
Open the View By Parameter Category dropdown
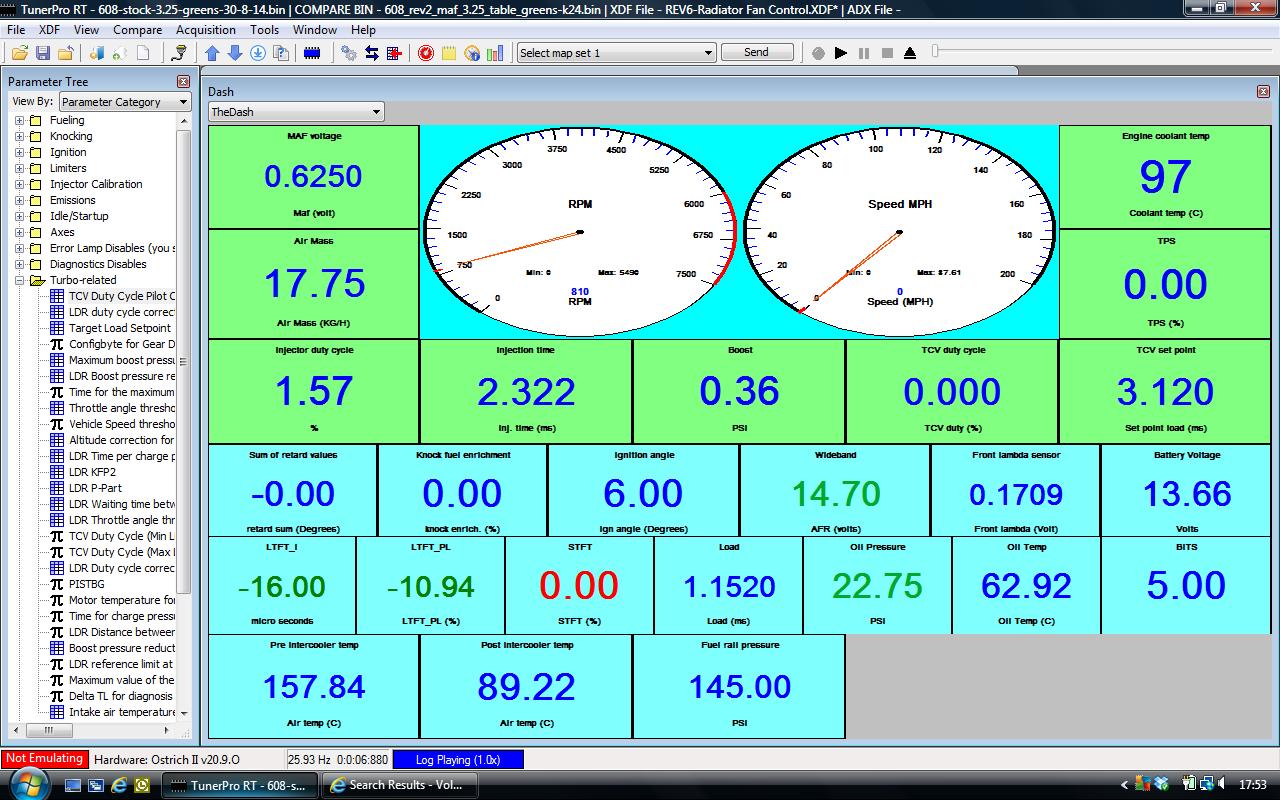click(125, 101)
